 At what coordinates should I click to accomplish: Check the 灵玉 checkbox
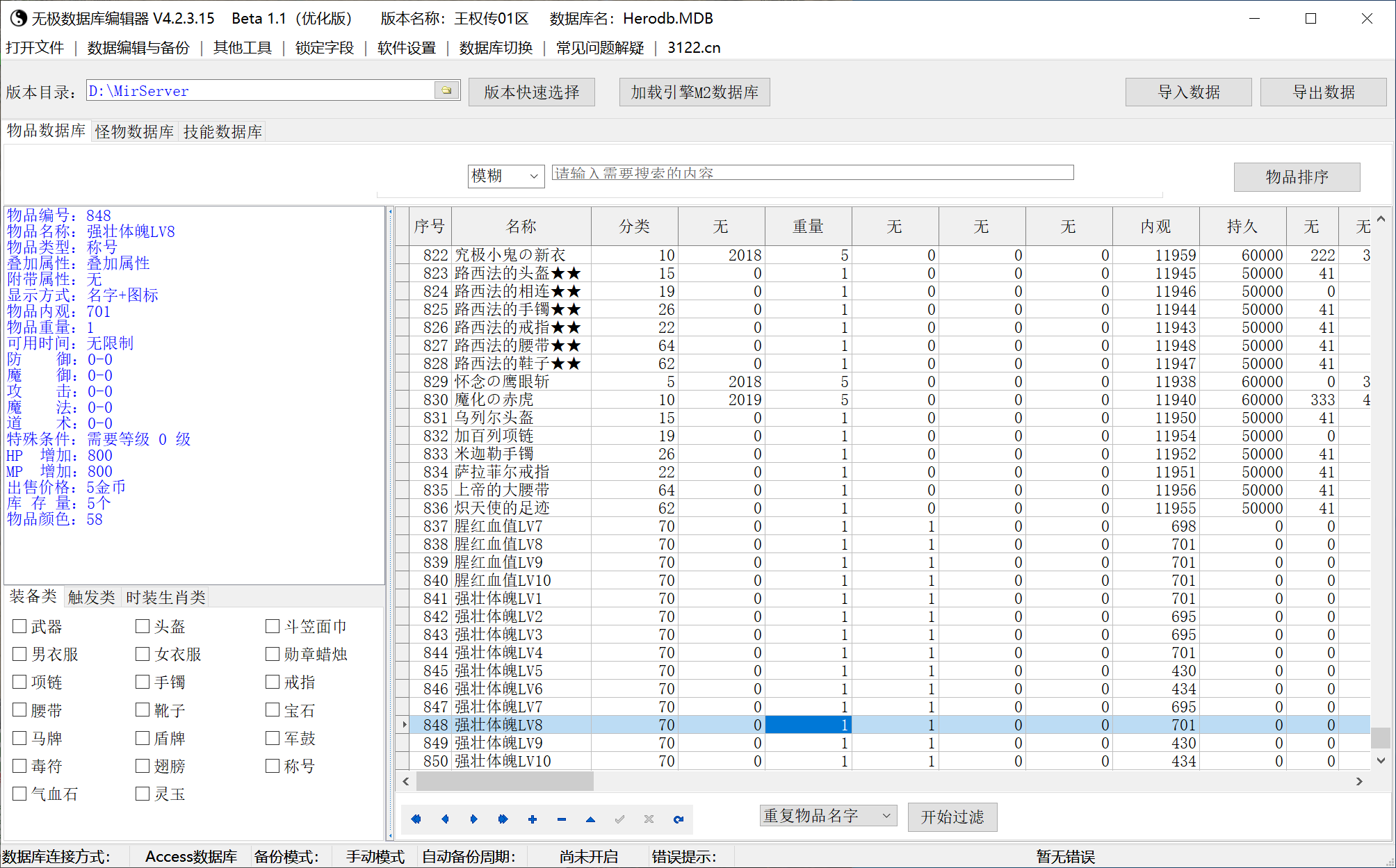143,794
